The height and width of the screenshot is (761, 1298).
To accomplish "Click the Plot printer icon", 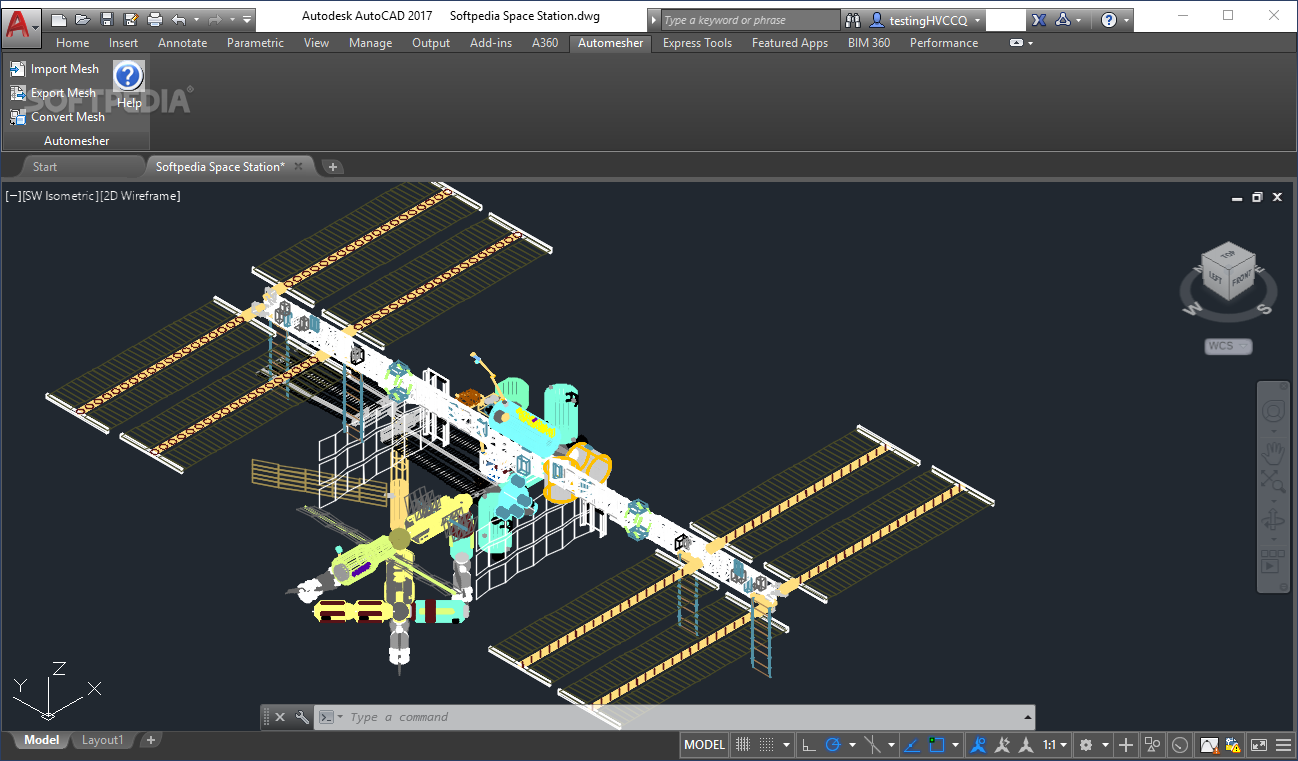I will [155, 19].
